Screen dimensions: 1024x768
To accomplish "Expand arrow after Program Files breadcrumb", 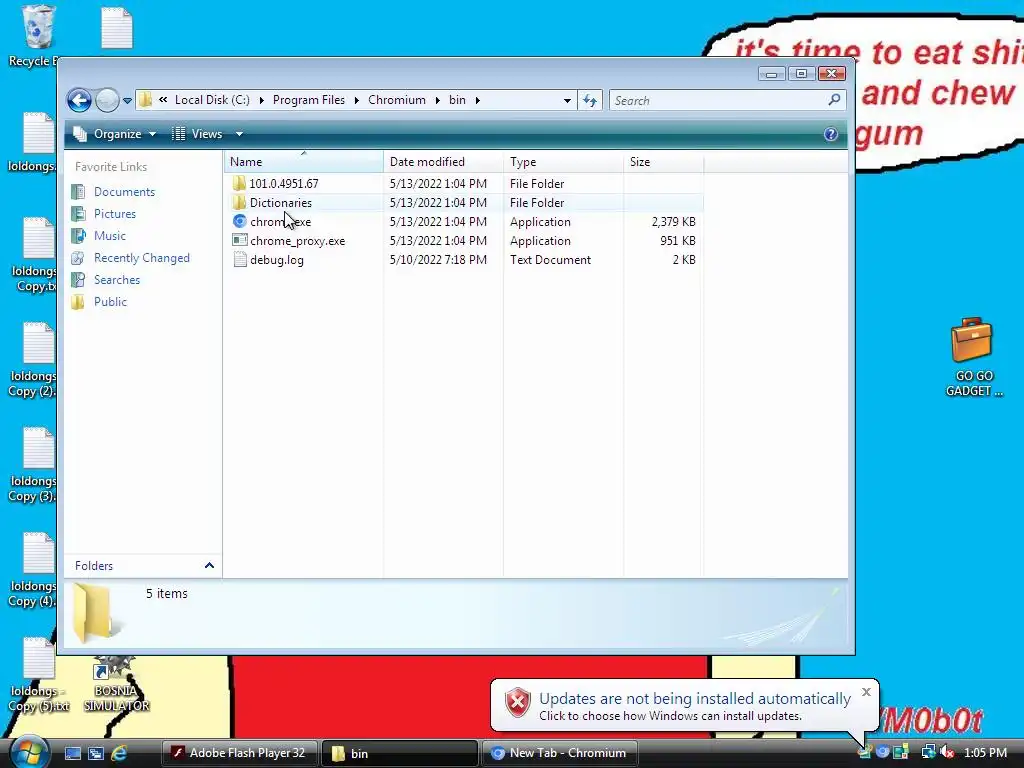I will coord(357,100).
